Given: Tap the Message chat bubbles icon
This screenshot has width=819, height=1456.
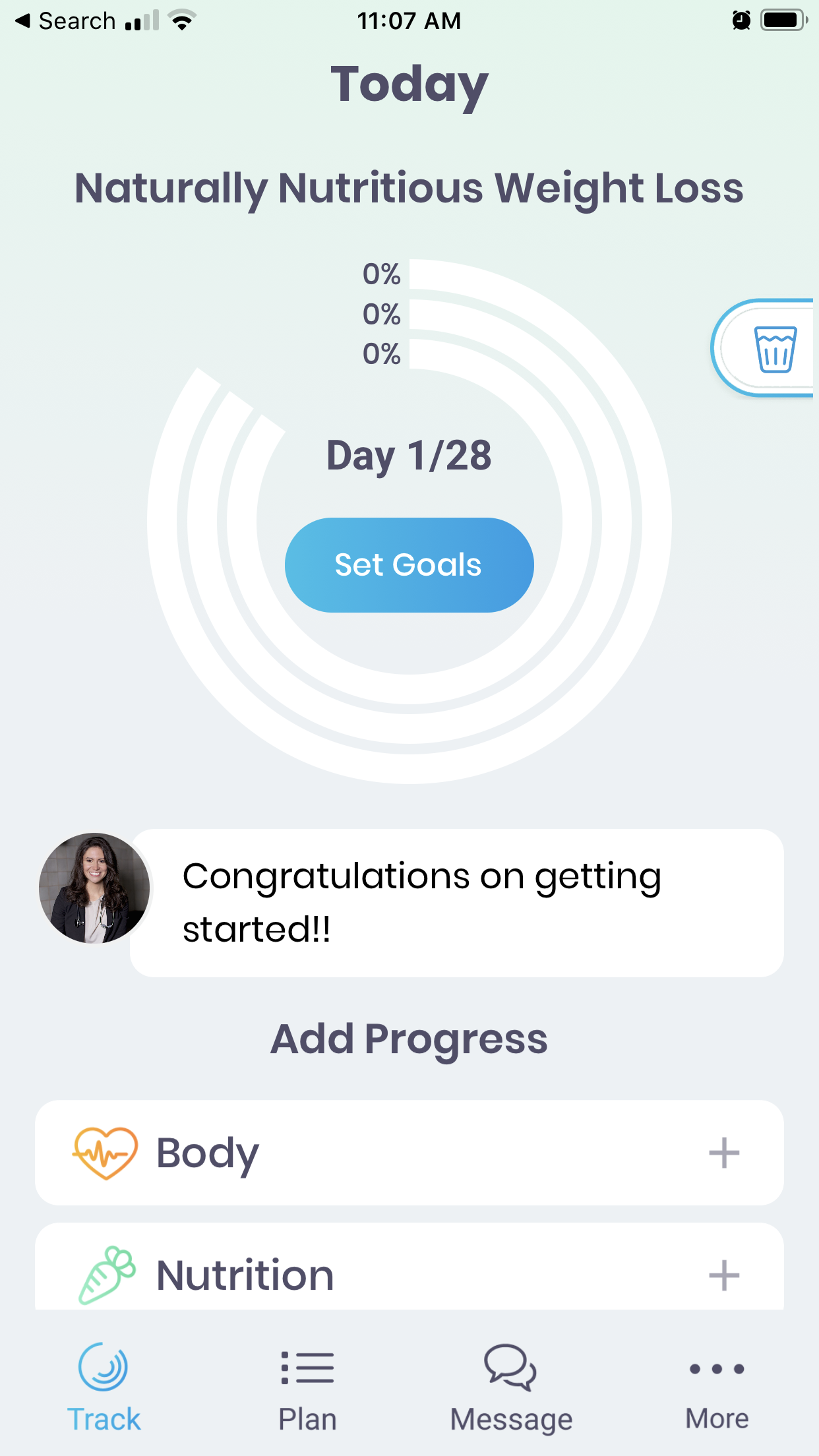Looking at the screenshot, I should tap(510, 1367).
